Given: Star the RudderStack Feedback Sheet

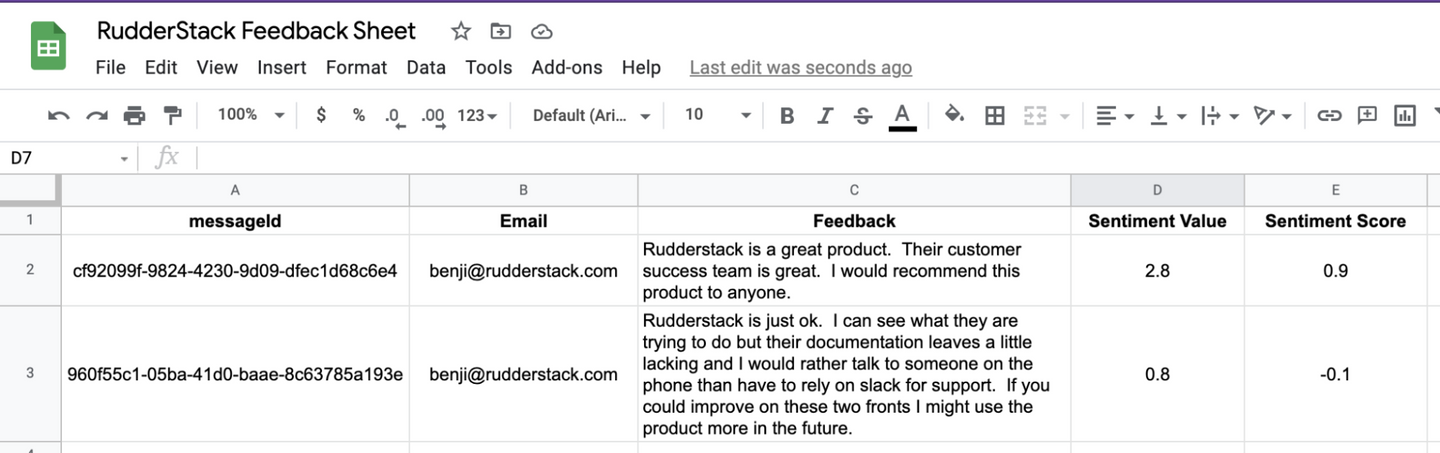Looking at the screenshot, I should tap(461, 32).
